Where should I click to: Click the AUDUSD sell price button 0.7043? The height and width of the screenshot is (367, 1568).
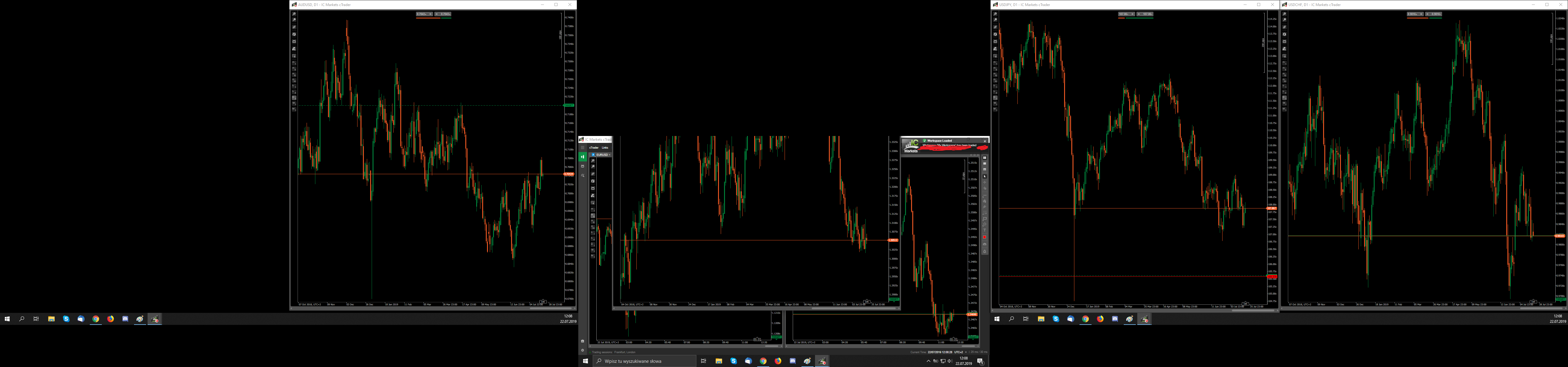(x=424, y=14)
